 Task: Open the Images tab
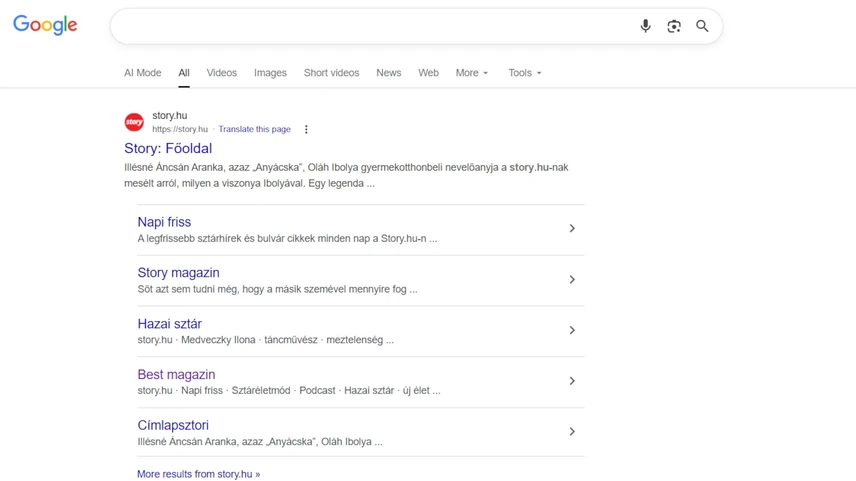tap(270, 73)
